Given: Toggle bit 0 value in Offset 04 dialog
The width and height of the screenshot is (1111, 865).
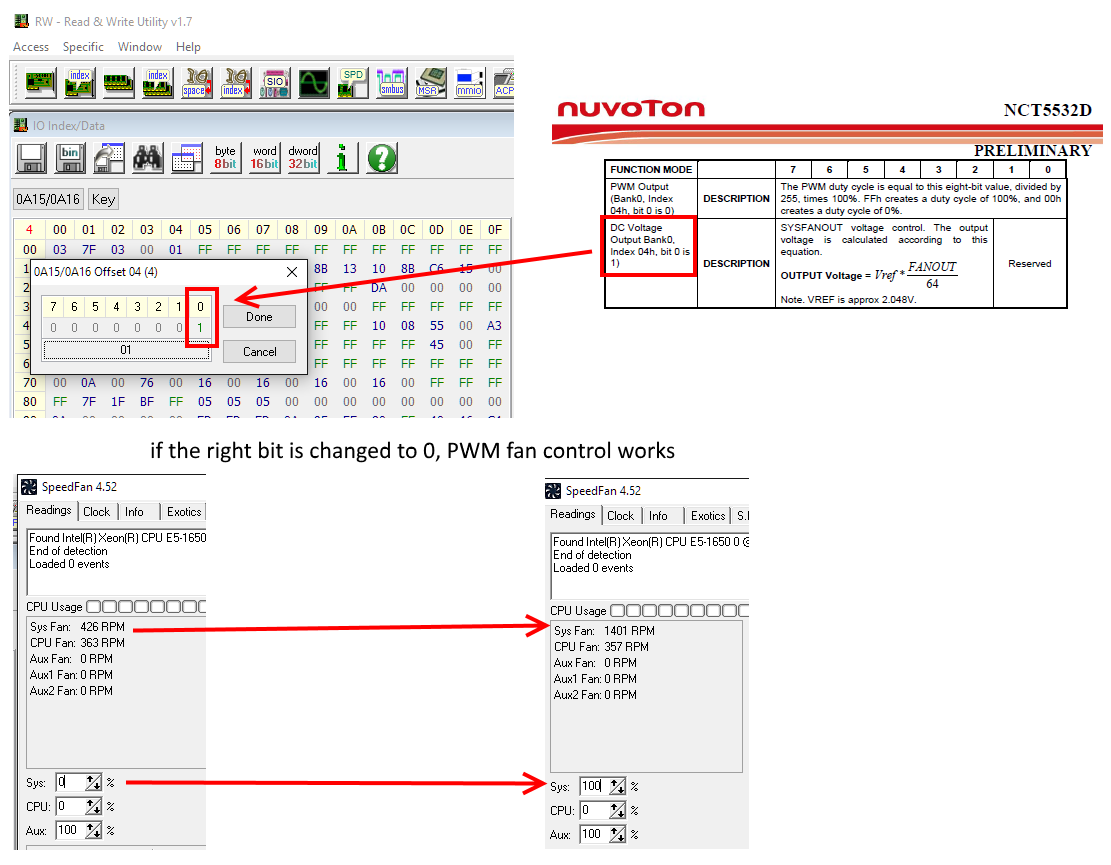Looking at the screenshot, I should 201,327.
